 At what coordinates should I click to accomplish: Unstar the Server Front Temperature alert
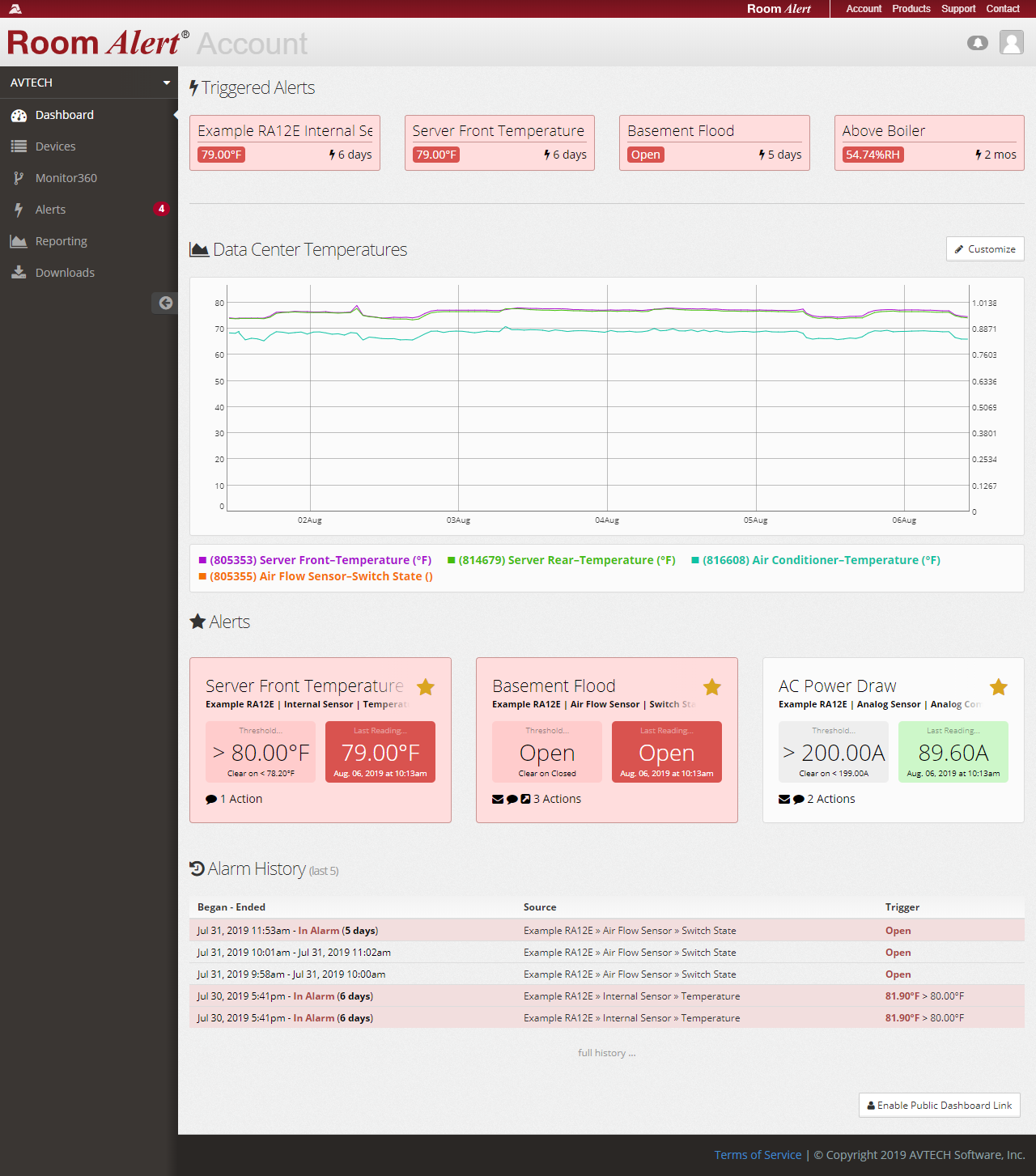pos(426,686)
